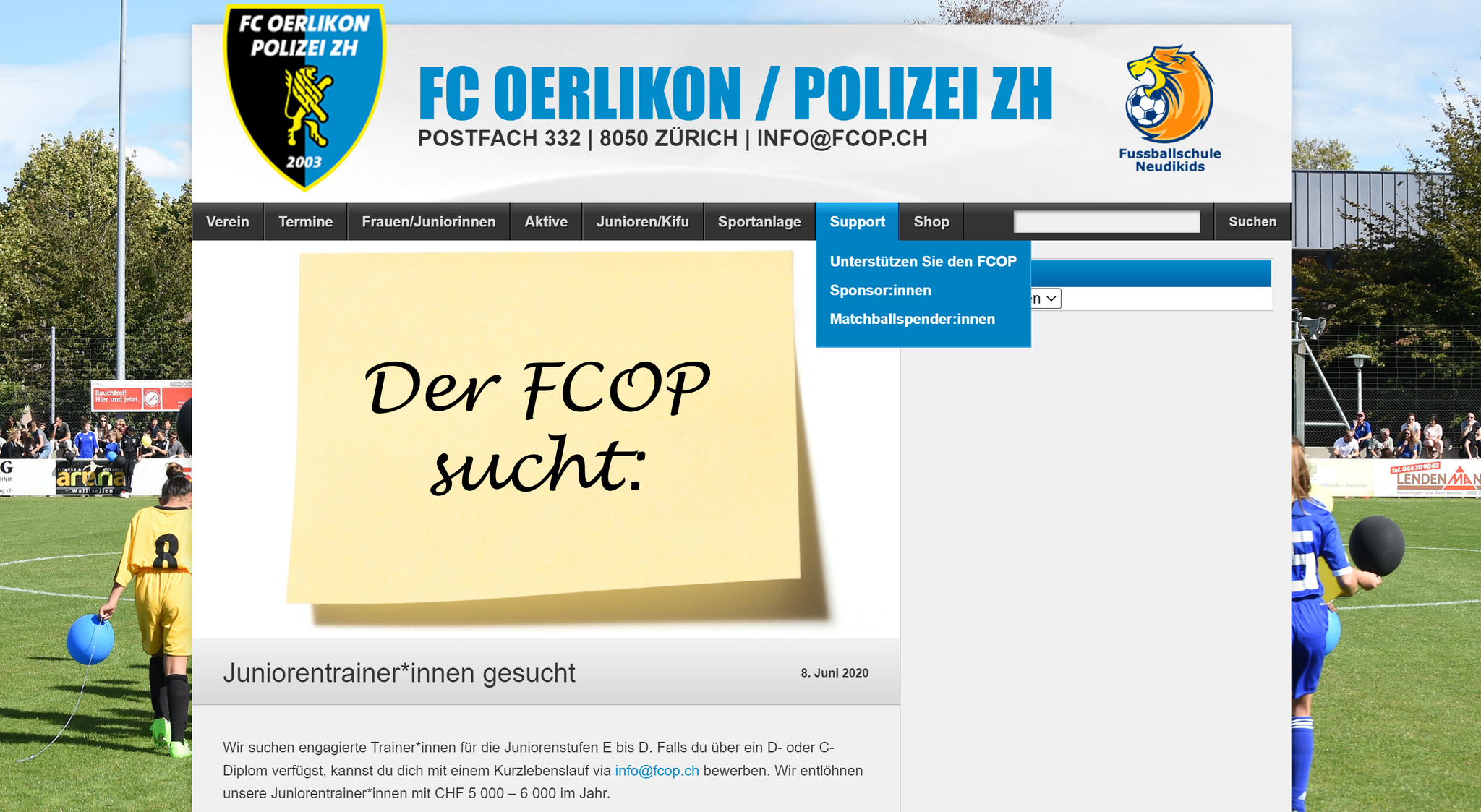This screenshot has width=1481, height=812.
Task: Click the FC OERLIKON / POLIZEI ZH title
Action: click(x=735, y=94)
